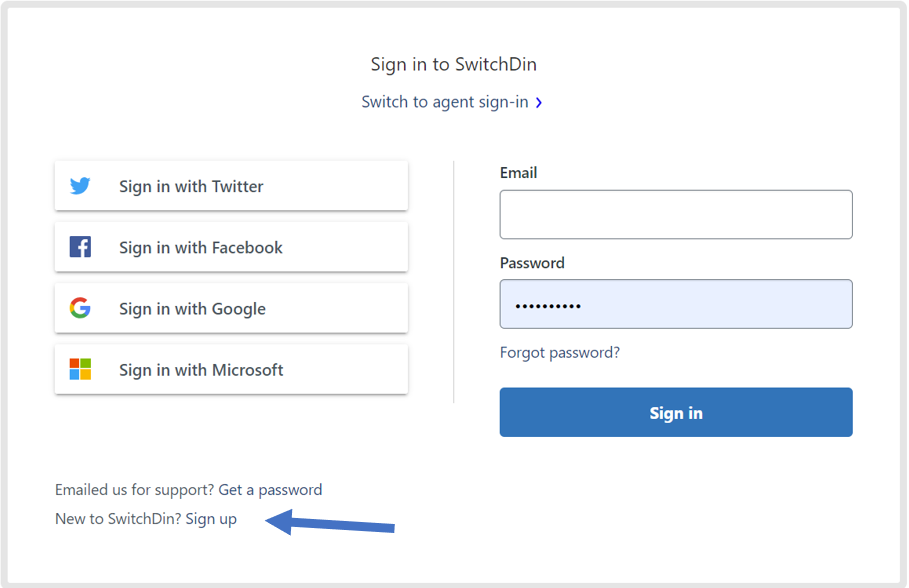909x588 pixels.
Task: Click the chevron next to agent sign-in
Action: click(539, 103)
